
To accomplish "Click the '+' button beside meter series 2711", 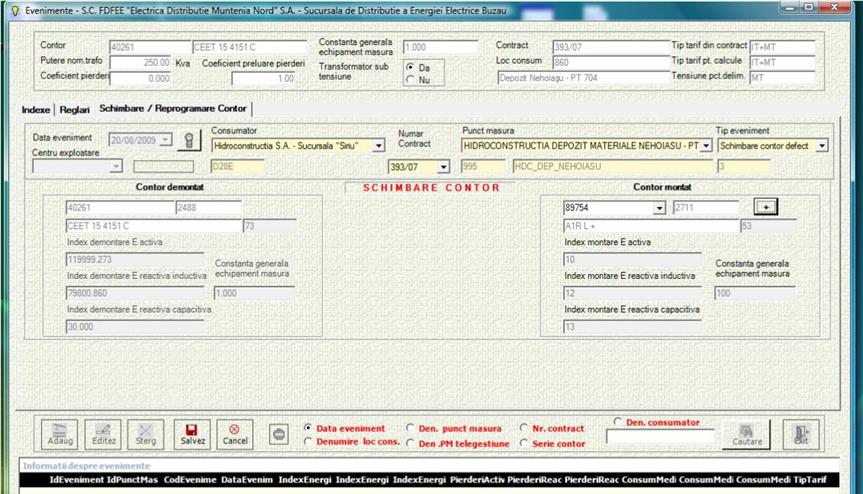I will pos(765,207).
